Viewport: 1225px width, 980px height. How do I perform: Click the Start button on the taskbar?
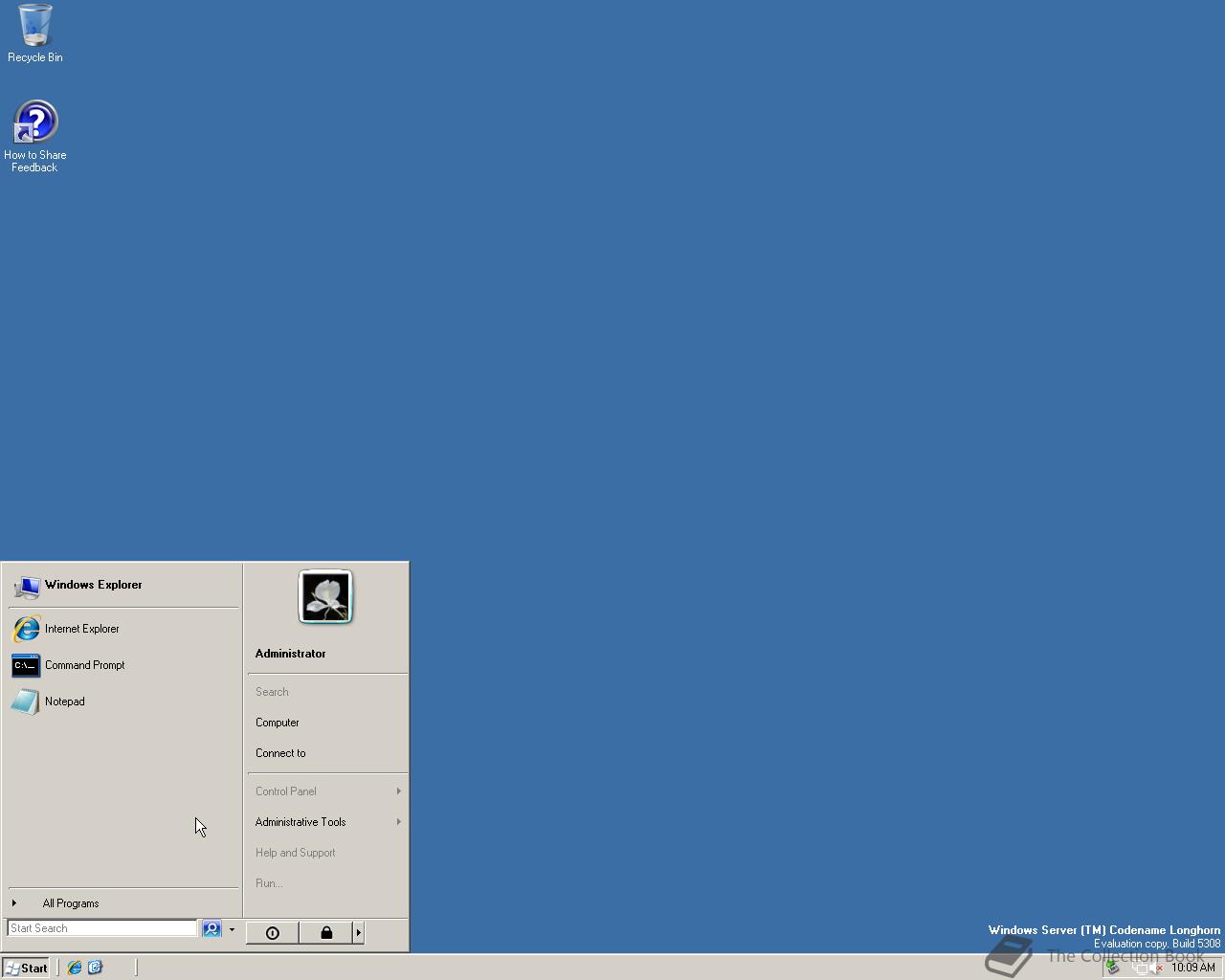pyautogui.click(x=27, y=968)
